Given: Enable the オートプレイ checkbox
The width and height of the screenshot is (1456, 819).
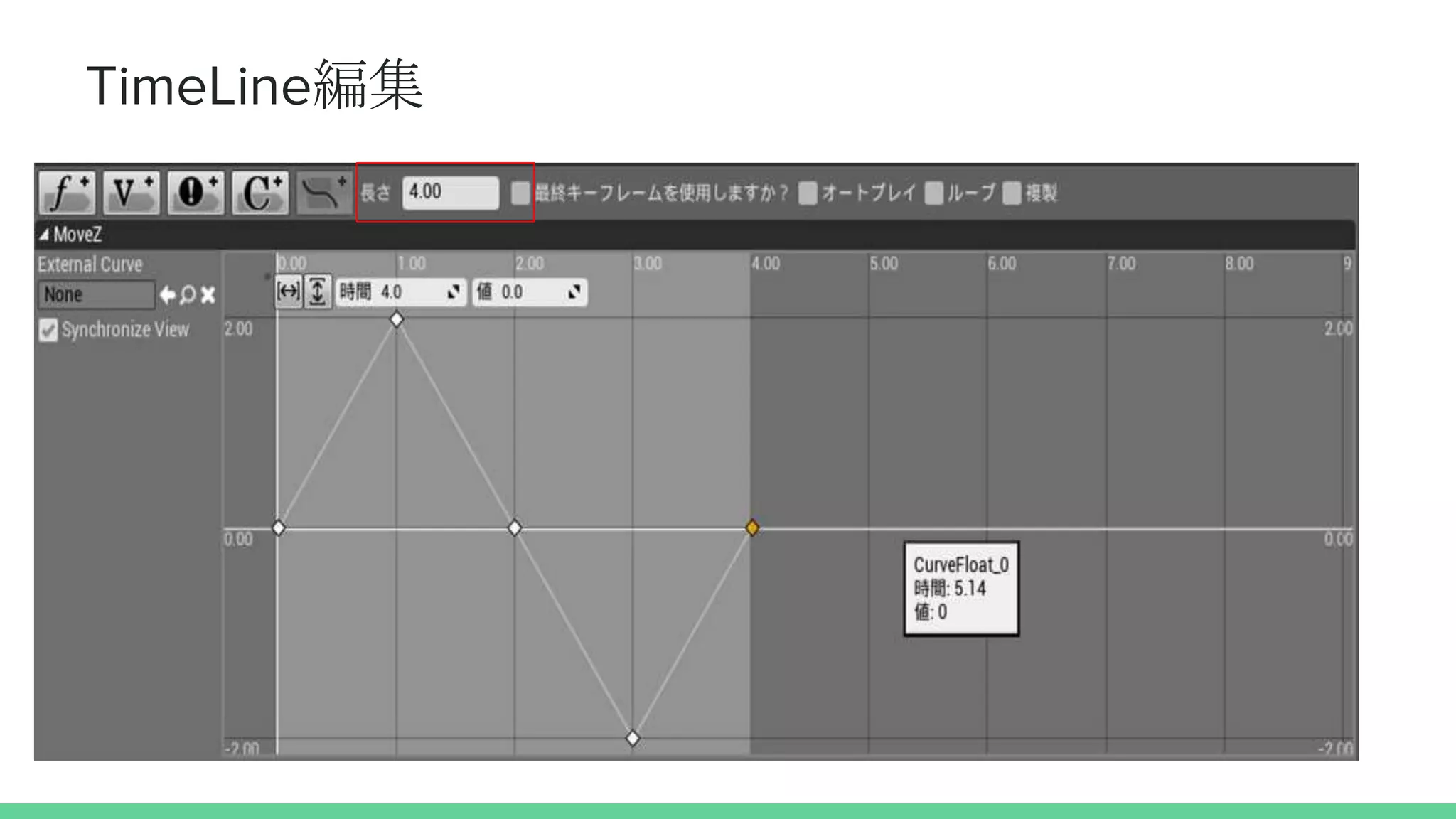Looking at the screenshot, I should 808,193.
